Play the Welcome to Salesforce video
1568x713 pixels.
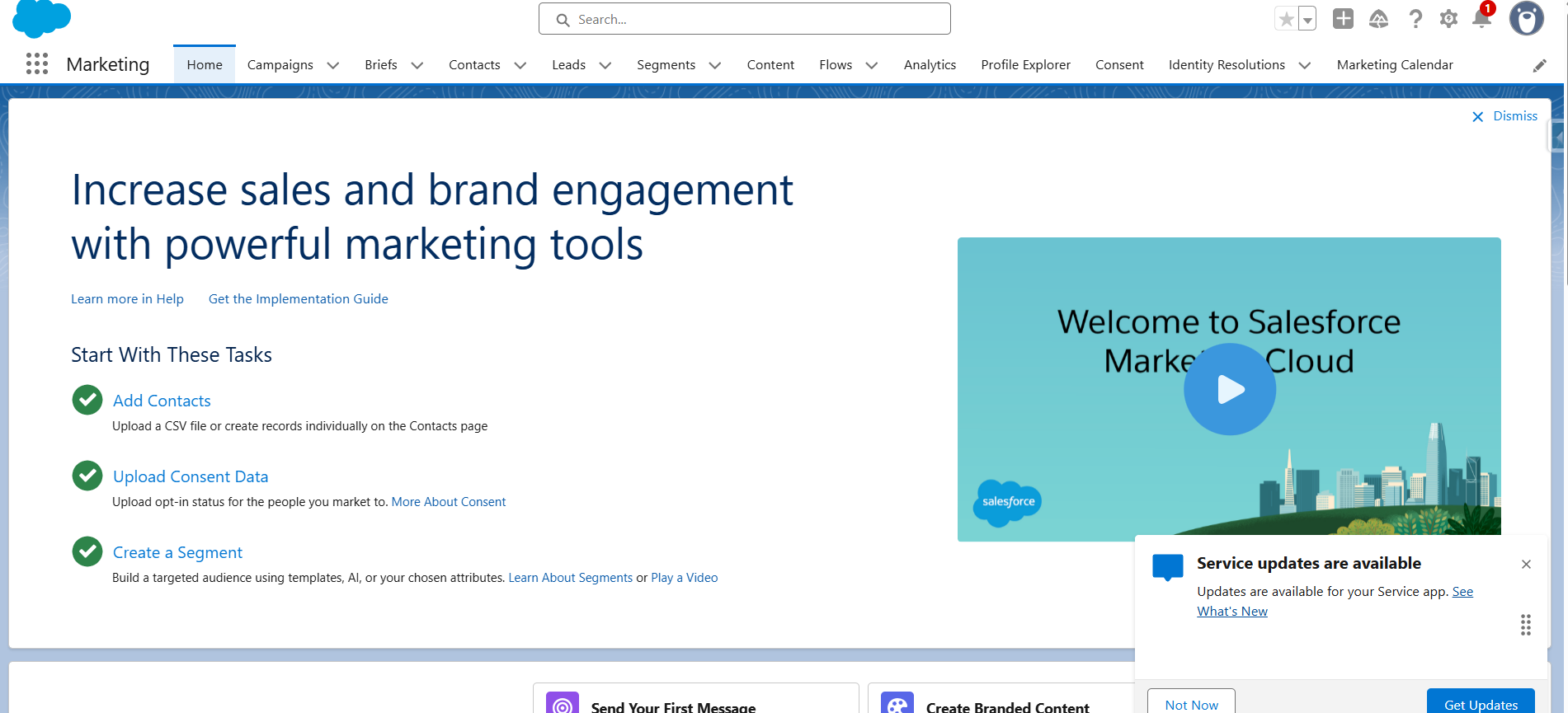coord(1230,389)
